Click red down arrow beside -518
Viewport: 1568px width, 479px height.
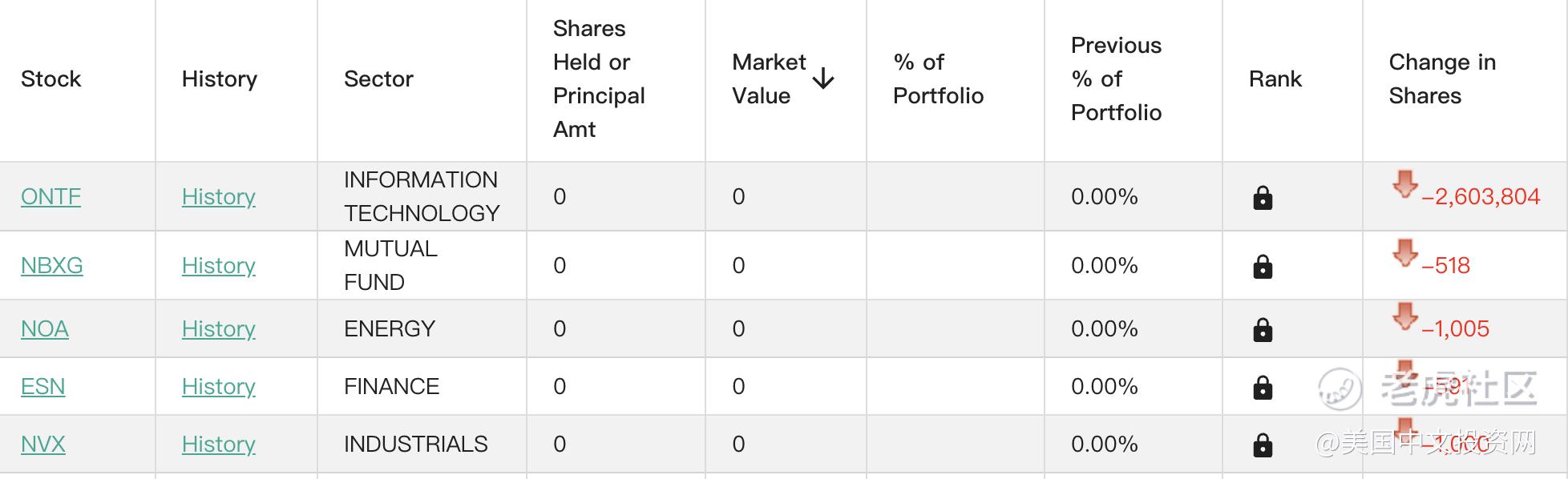pyautogui.click(x=1405, y=253)
